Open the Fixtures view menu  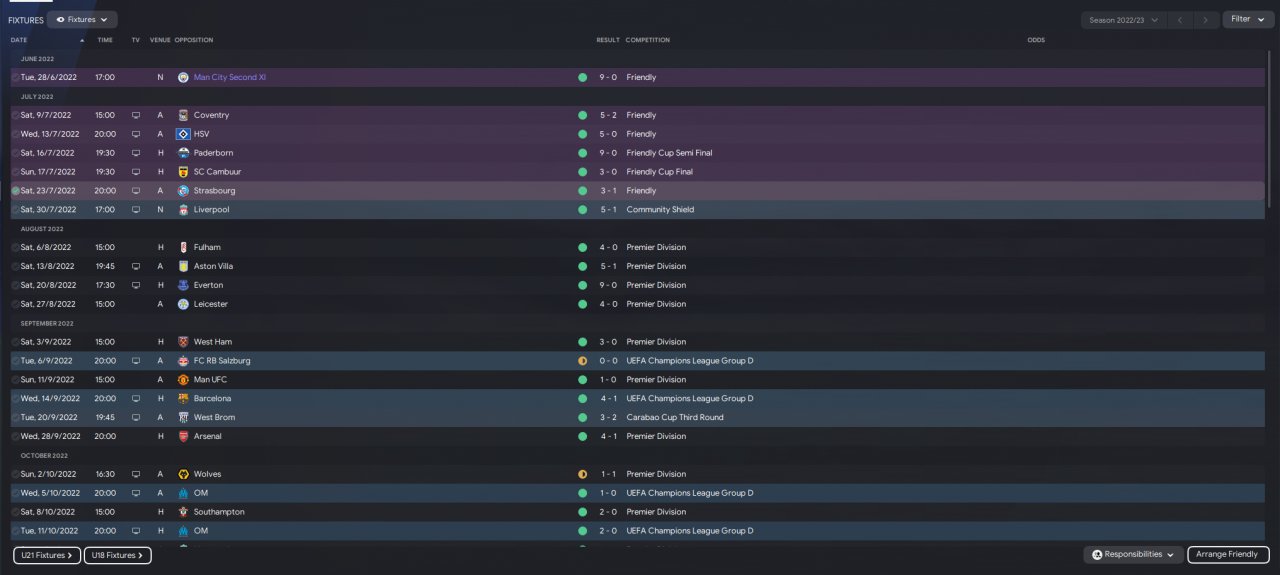pyautogui.click(x=82, y=19)
